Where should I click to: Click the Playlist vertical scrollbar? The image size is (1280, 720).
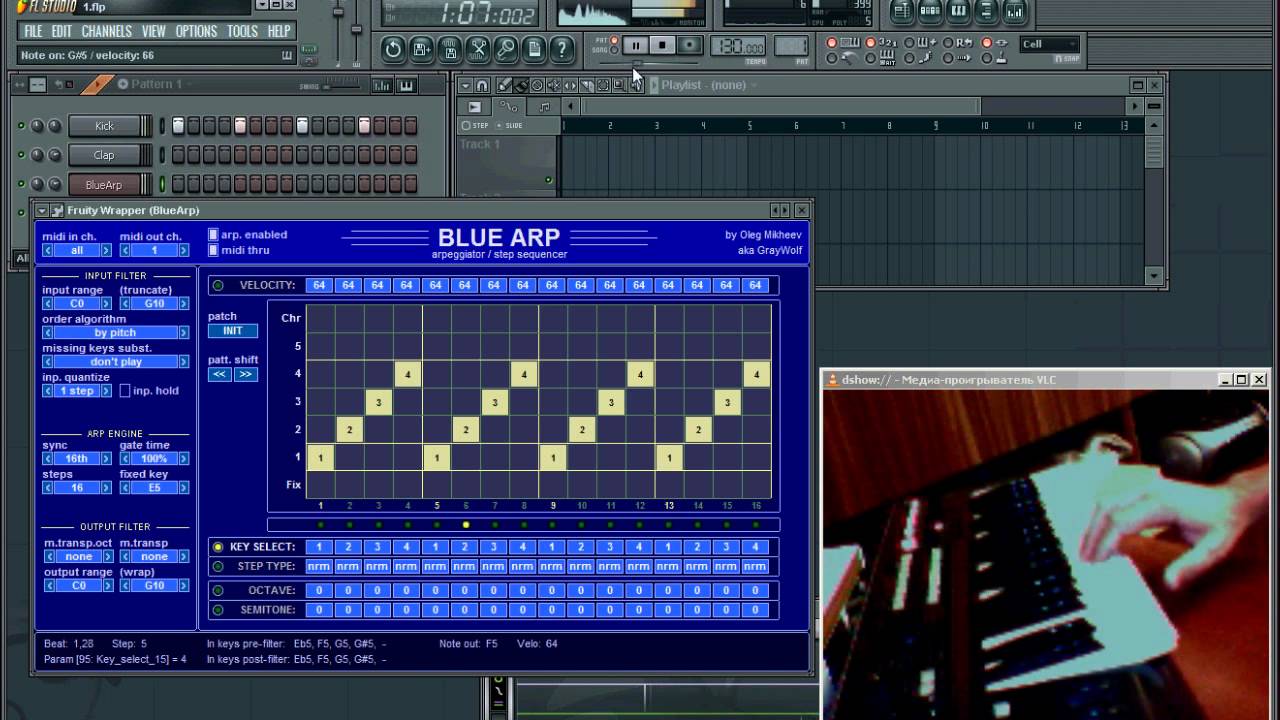pos(1154,200)
